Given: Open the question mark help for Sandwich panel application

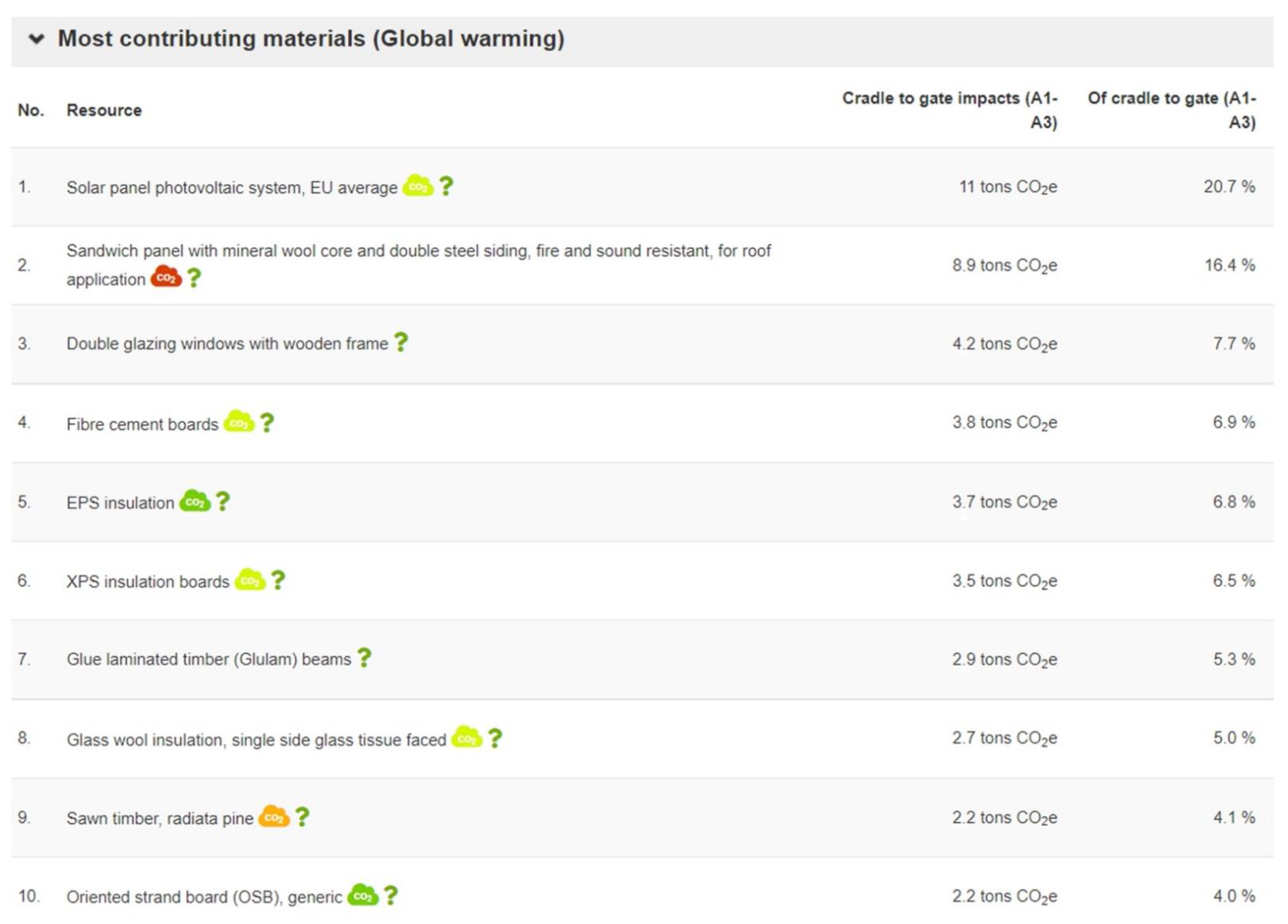Looking at the screenshot, I should [194, 278].
